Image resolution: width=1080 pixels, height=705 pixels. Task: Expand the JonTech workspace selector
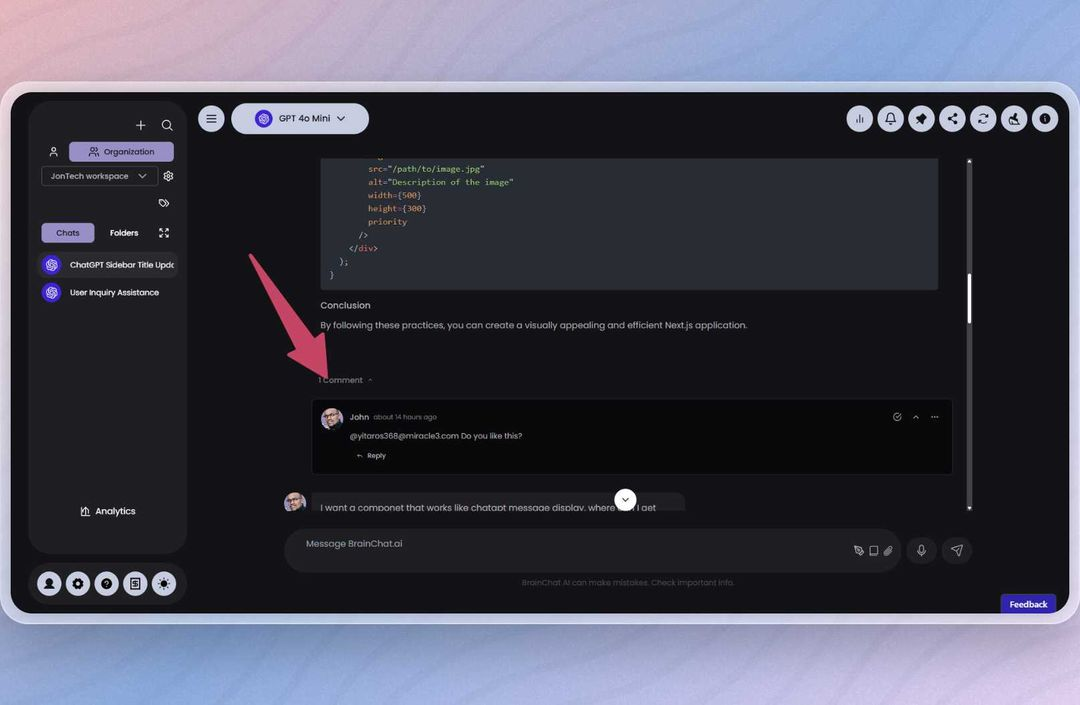click(99, 176)
